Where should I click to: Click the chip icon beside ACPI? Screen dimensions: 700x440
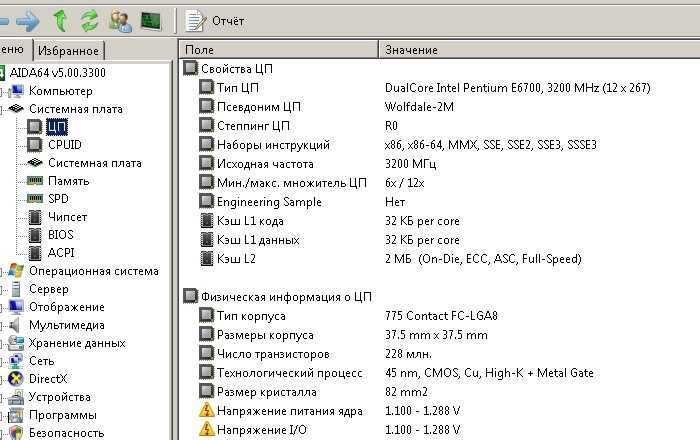click(35, 253)
